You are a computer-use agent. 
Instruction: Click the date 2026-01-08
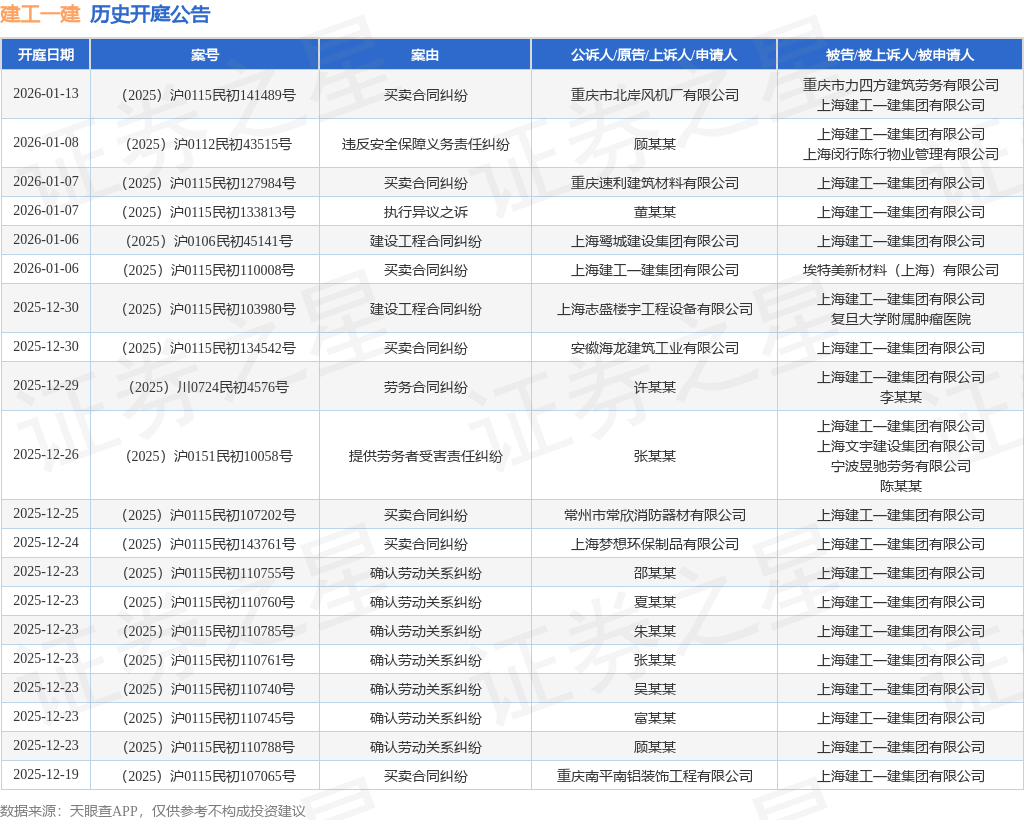click(x=46, y=142)
